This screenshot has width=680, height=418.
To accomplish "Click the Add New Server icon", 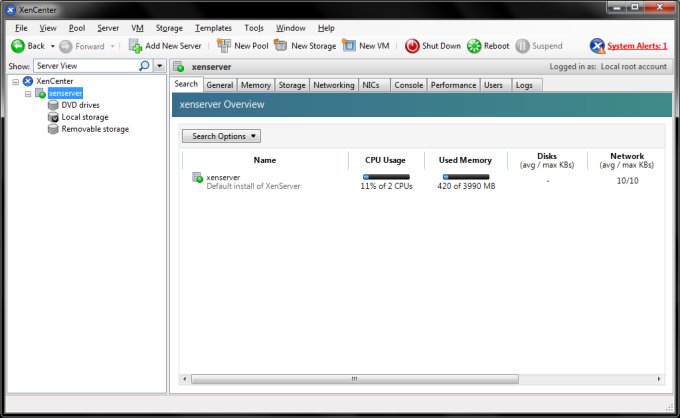I will tap(135, 46).
